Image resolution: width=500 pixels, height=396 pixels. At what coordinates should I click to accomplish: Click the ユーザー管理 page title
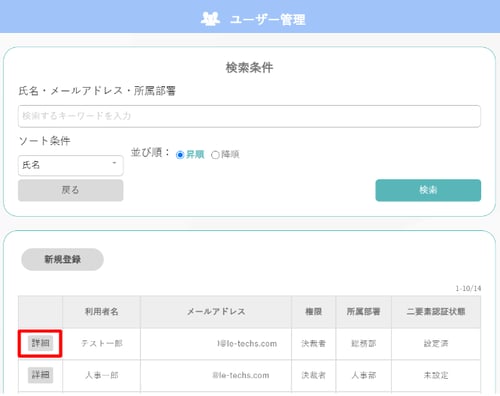click(268, 19)
